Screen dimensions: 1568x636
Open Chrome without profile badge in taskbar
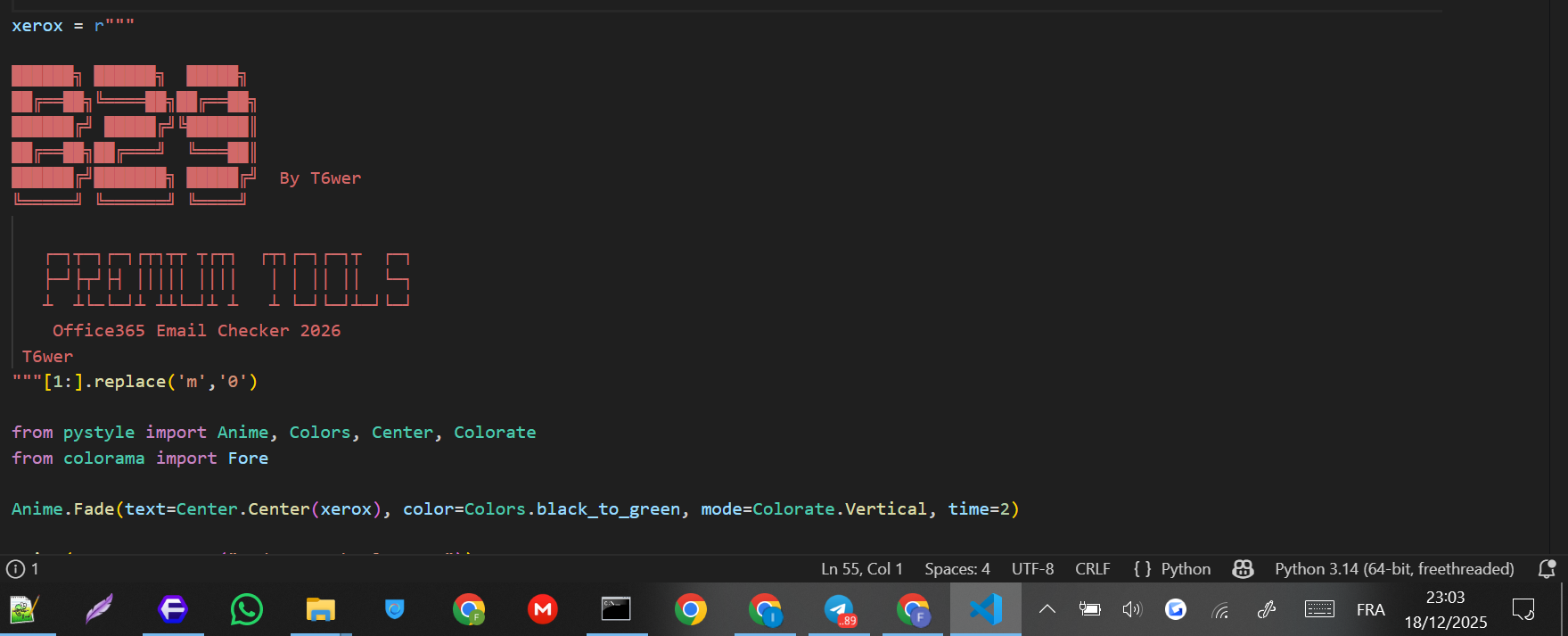[690, 610]
